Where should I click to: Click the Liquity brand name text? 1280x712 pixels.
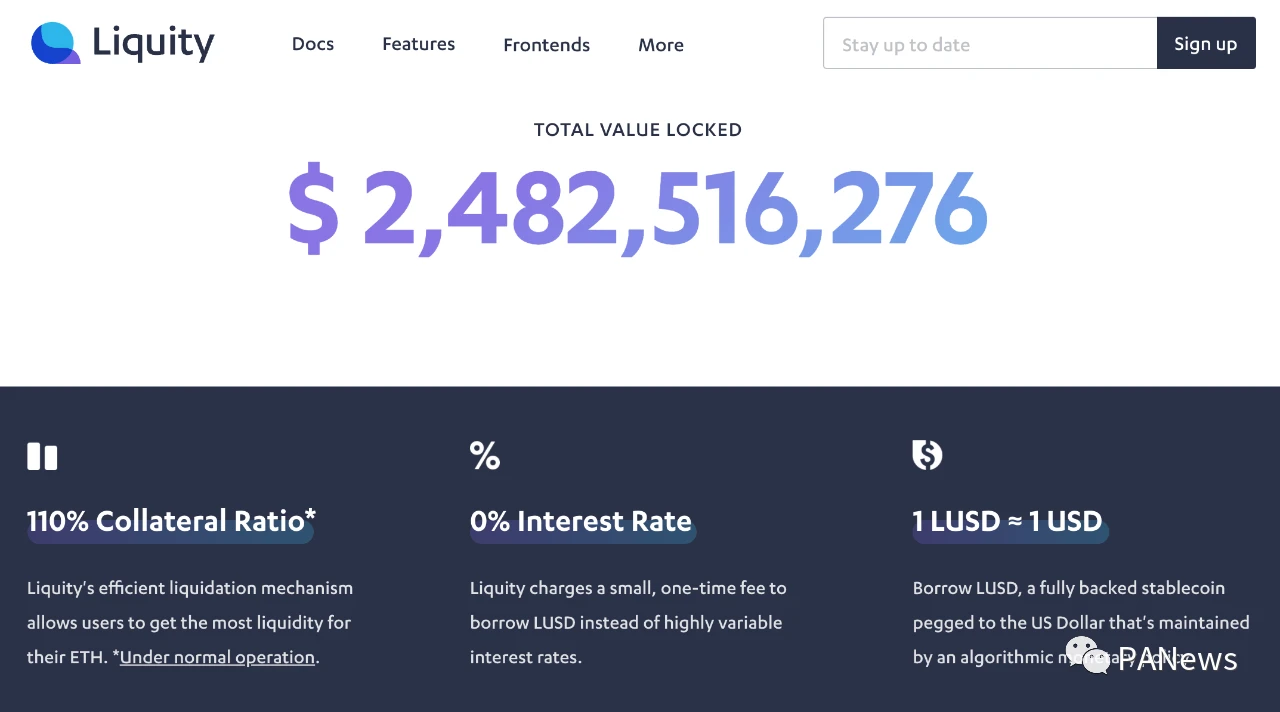coord(154,43)
